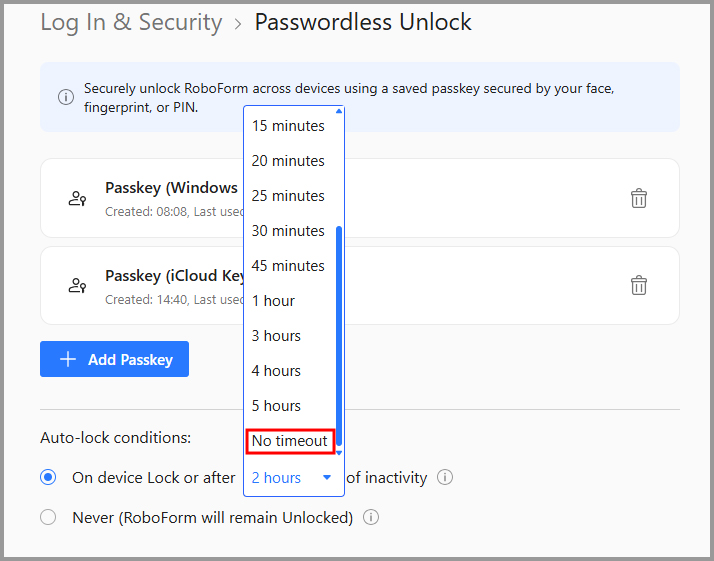This screenshot has height=561, width=714.
Task: Delete the Windows passkey with trash icon
Action: click(638, 198)
